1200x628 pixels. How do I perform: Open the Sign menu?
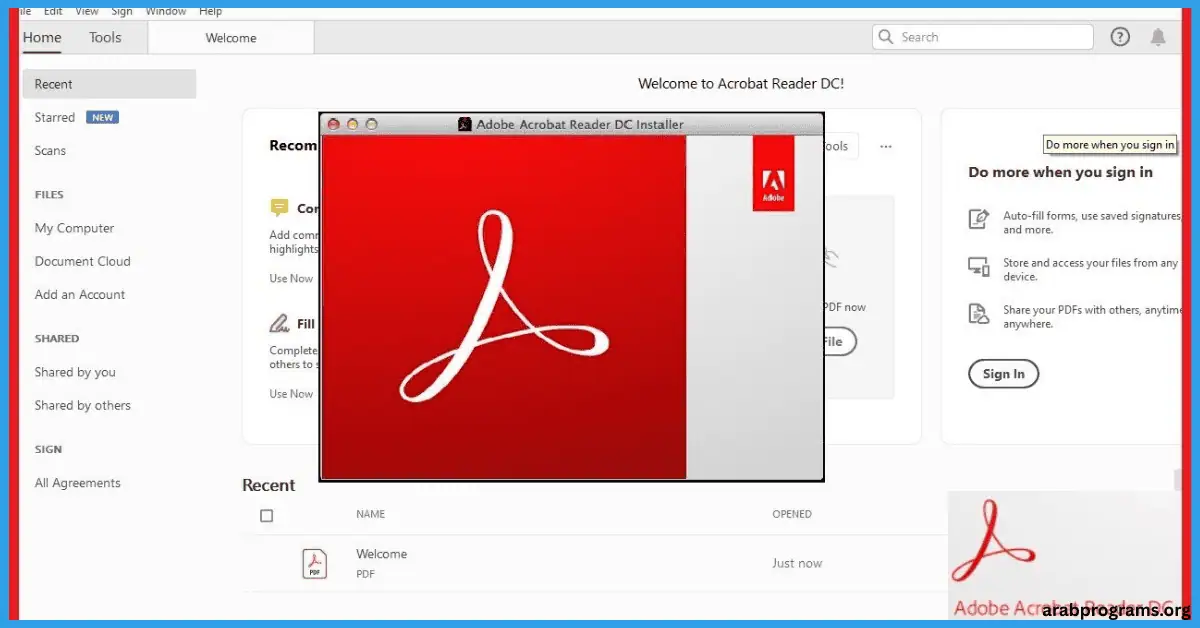122,11
